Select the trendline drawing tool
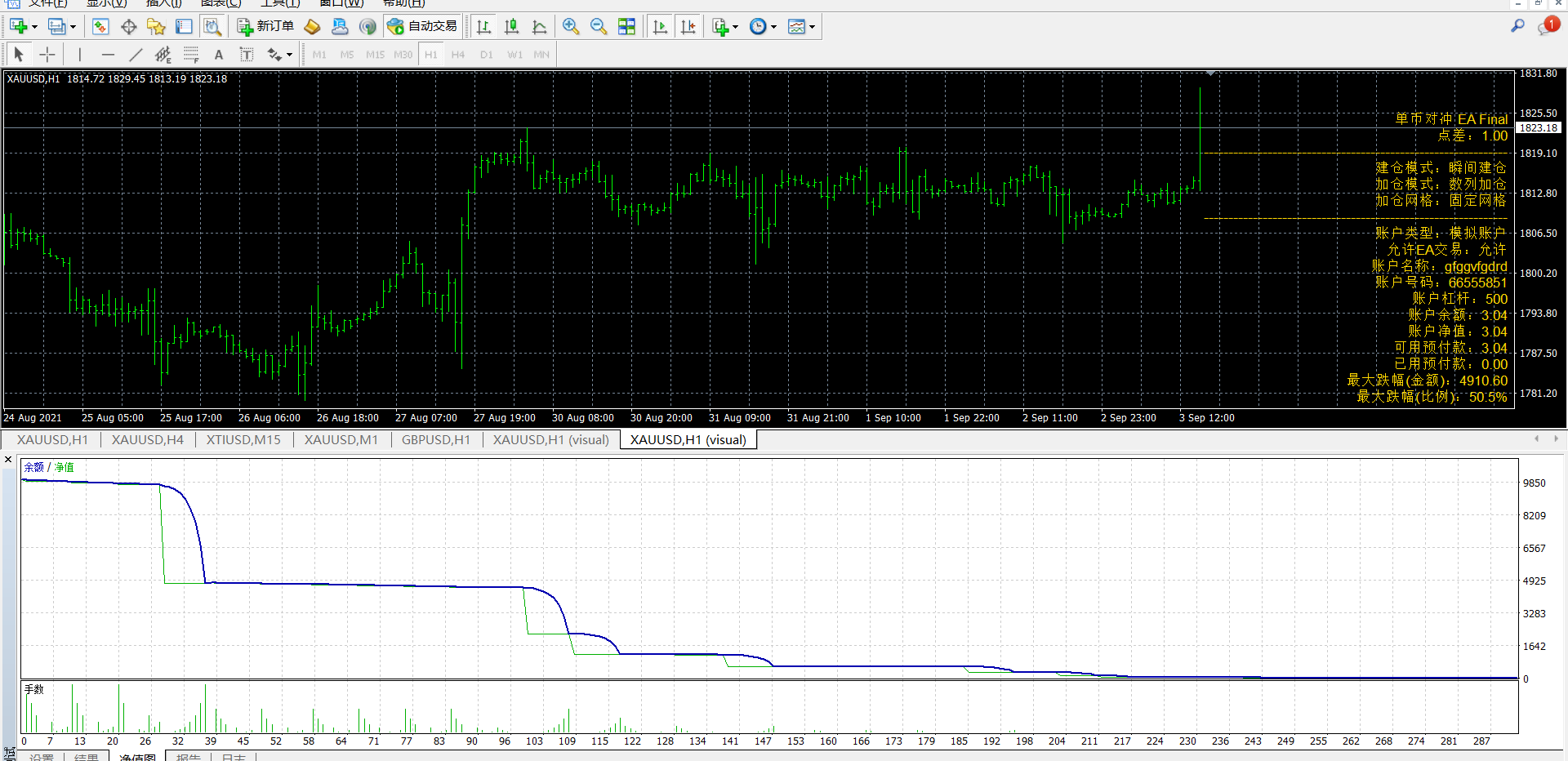This screenshot has width=1568, height=761. click(136, 55)
